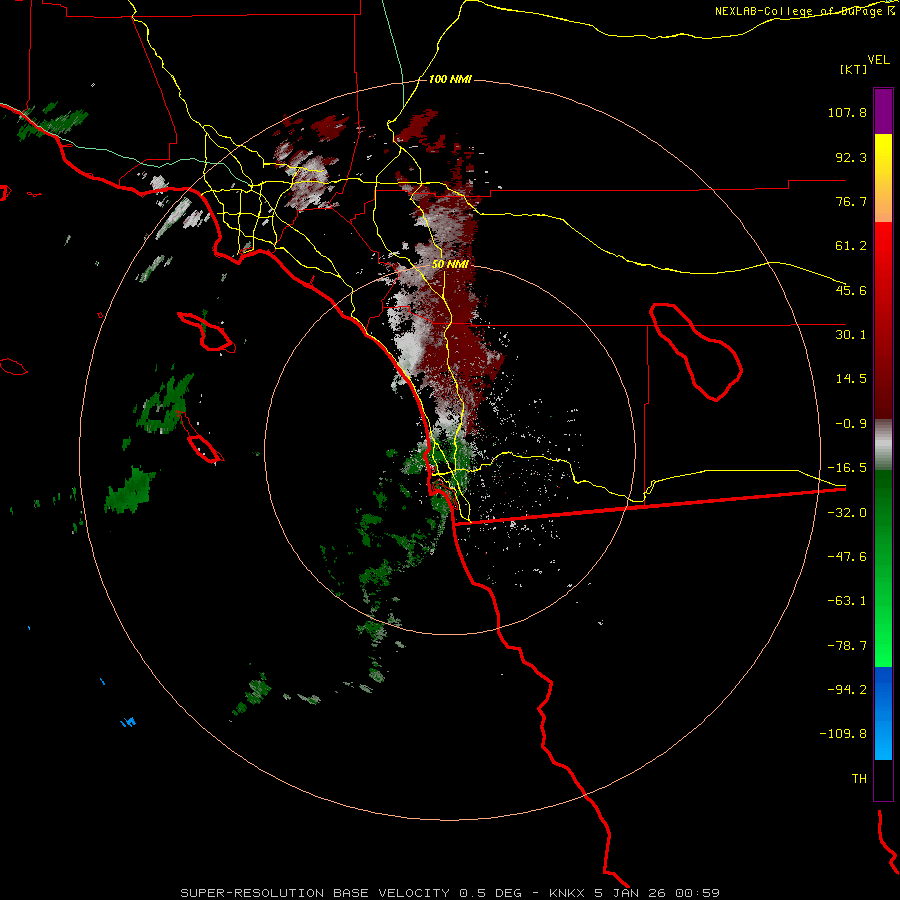The image size is (900, 900).
Task: Select the 14.5 legend value
Action: (x=851, y=379)
